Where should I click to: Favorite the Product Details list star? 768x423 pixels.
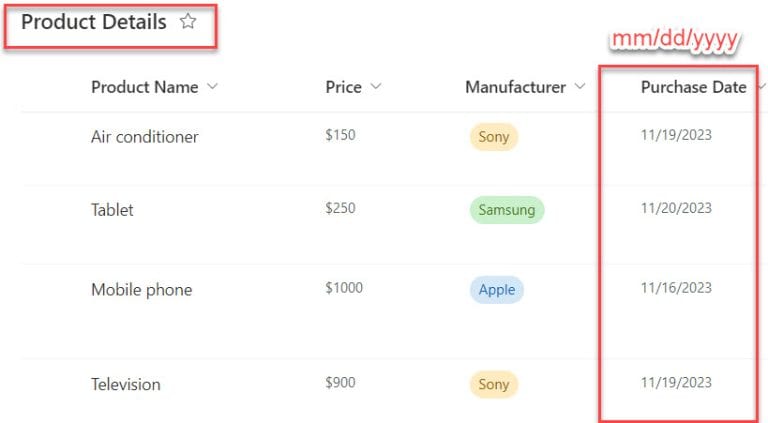187,22
